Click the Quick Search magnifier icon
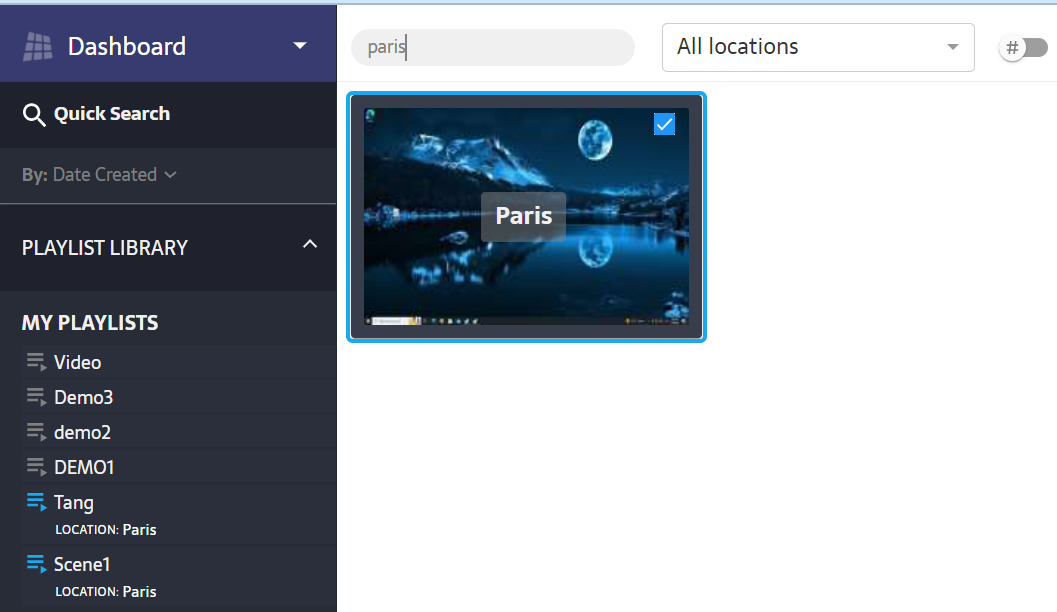This screenshot has height=612, width=1057. tap(34, 115)
